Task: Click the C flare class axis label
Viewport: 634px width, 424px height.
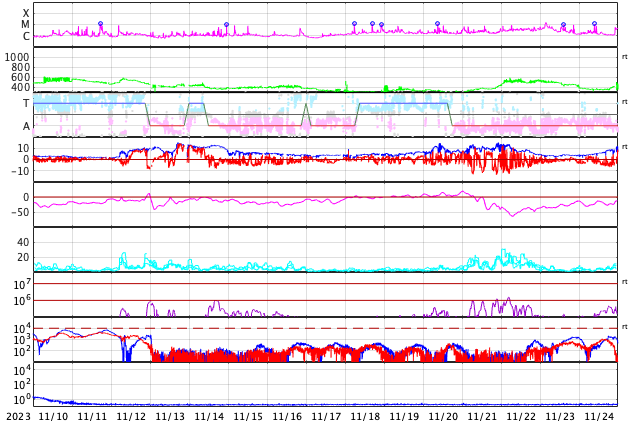Action: (26, 36)
